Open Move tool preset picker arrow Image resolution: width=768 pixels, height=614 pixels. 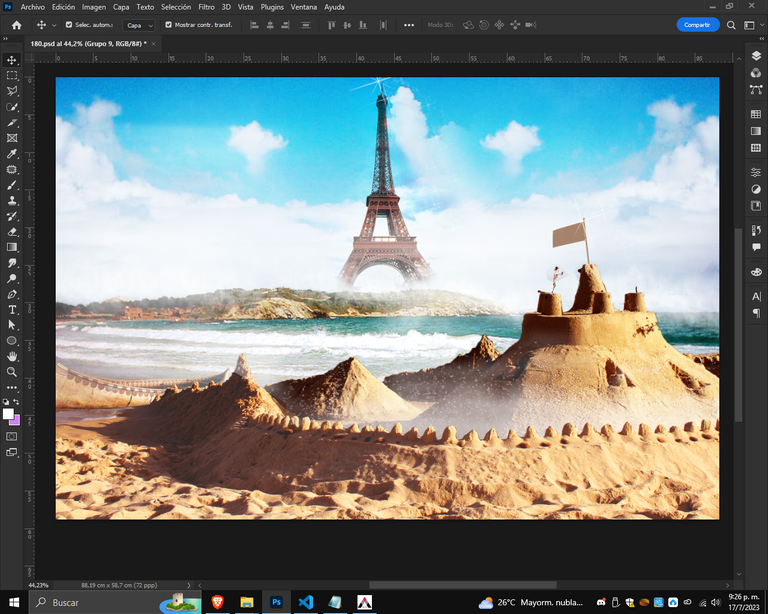[x=54, y=25]
